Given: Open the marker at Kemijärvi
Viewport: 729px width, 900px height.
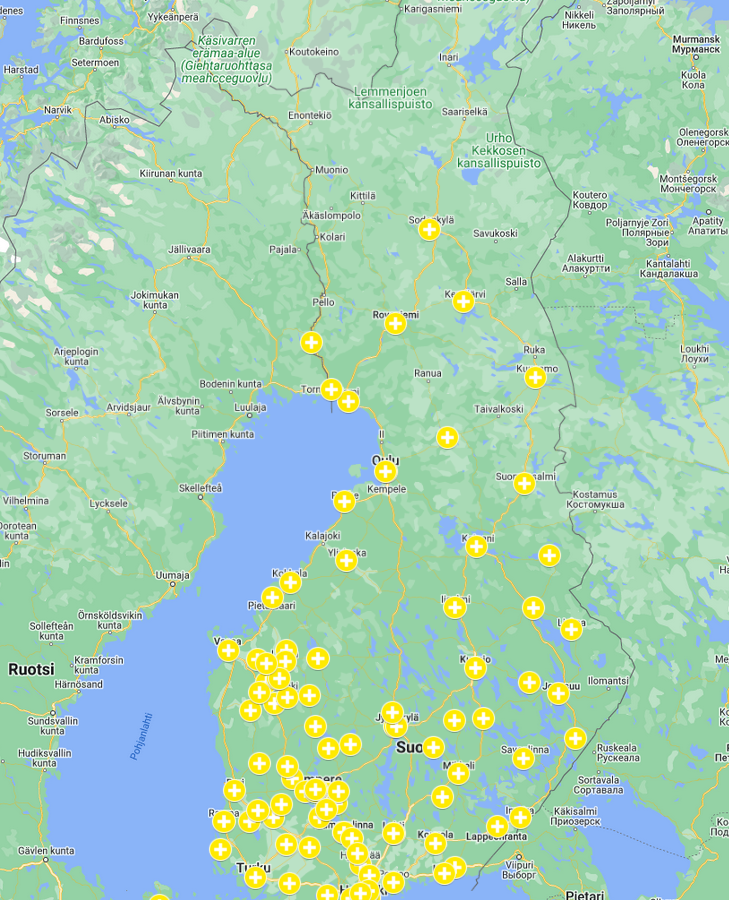Looking at the screenshot, I should click(463, 301).
